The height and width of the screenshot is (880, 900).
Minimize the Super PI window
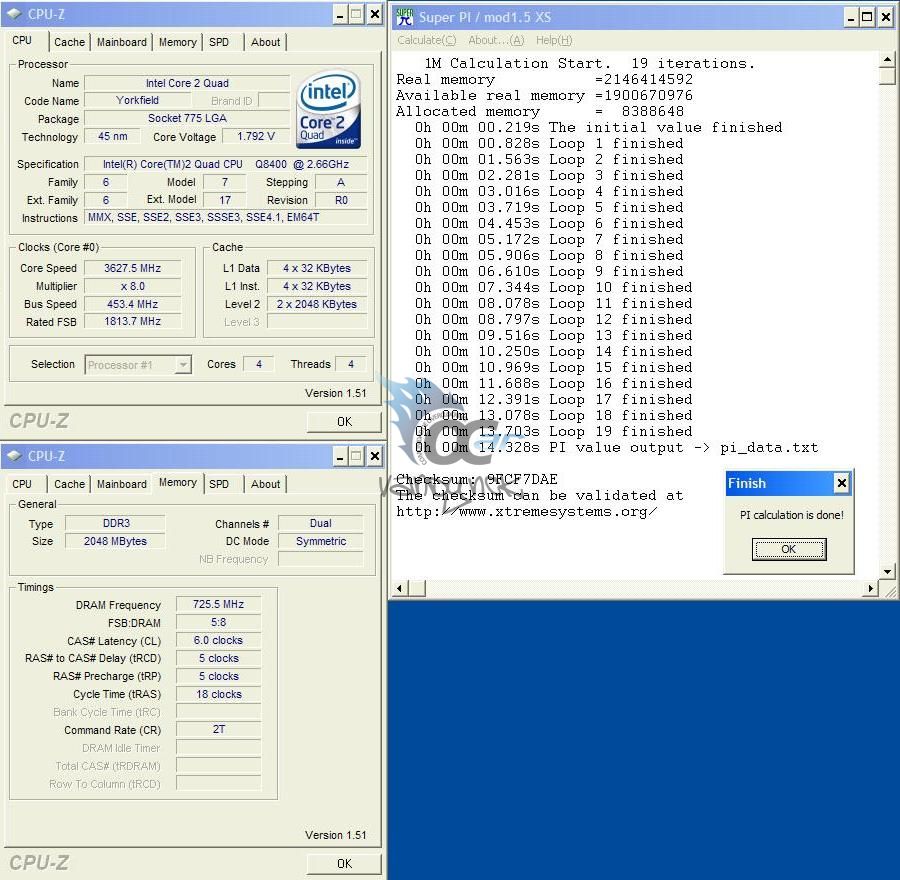click(x=851, y=17)
